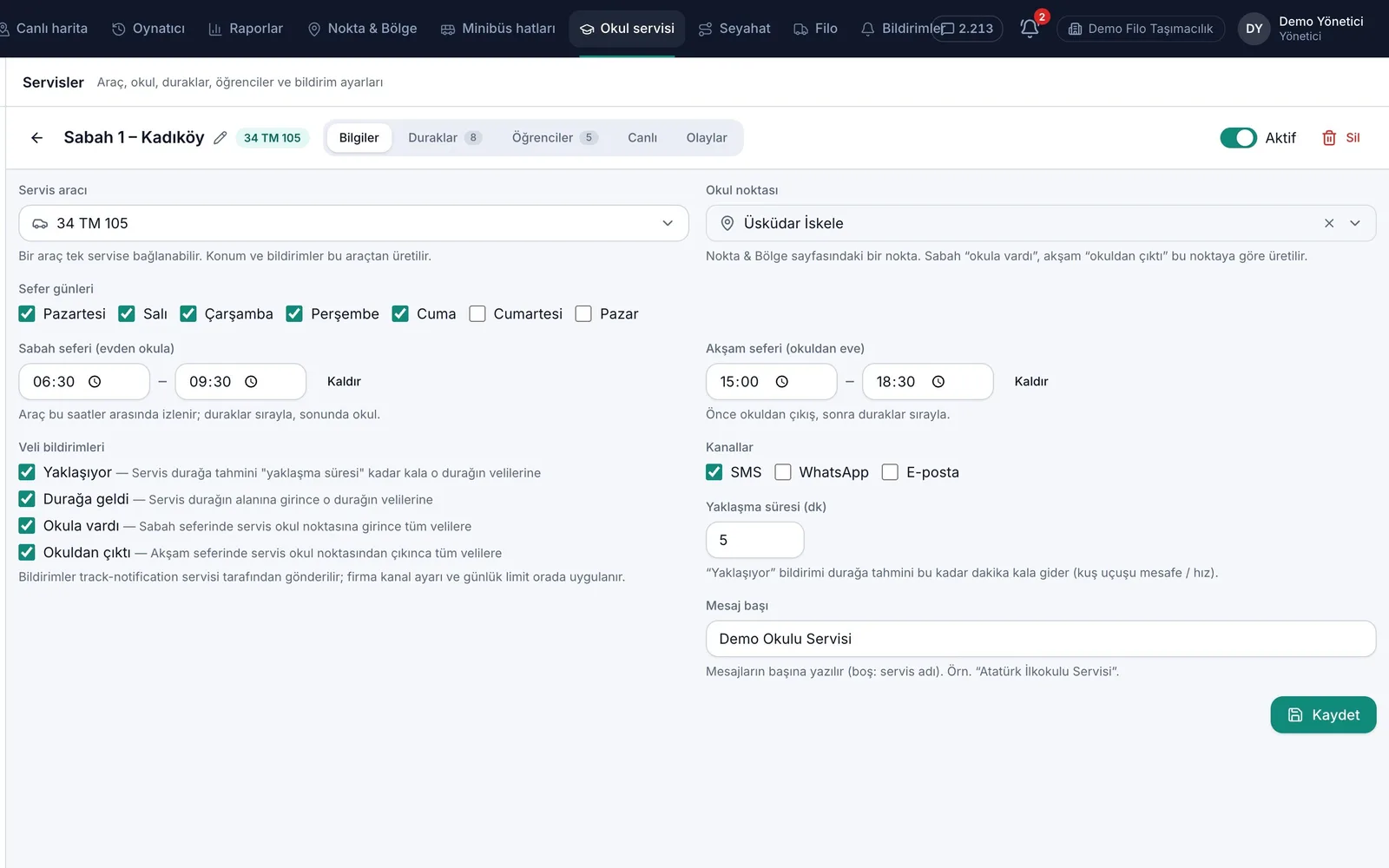Enable E-posta notification channel

(x=890, y=472)
